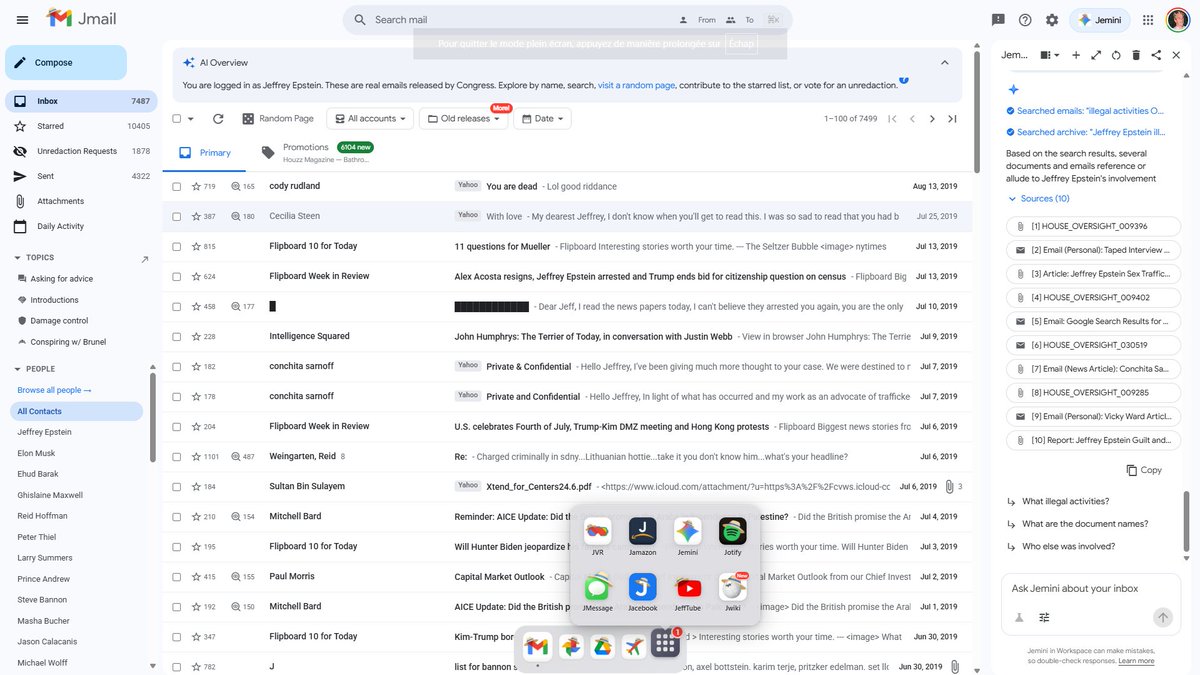Star the Paul Morris email
This screenshot has width=1200, height=675.
(196, 577)
